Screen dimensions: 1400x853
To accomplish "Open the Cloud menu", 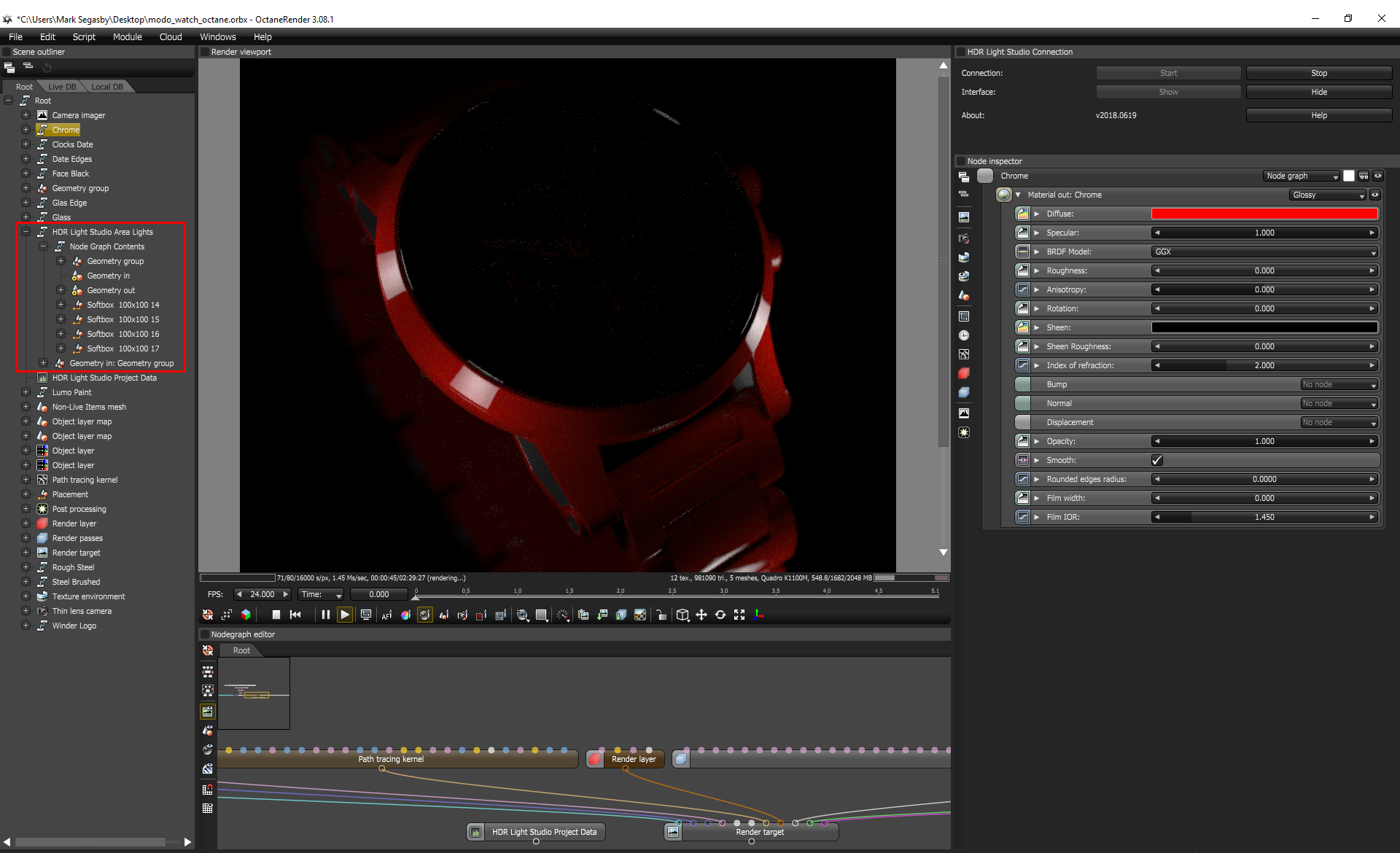I will click(171, 36).
